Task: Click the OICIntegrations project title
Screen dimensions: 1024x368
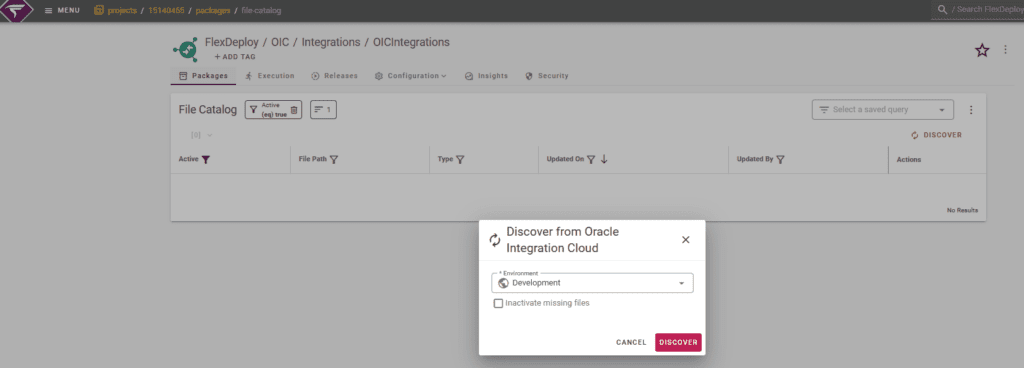Action: click(x=411, y=42)
